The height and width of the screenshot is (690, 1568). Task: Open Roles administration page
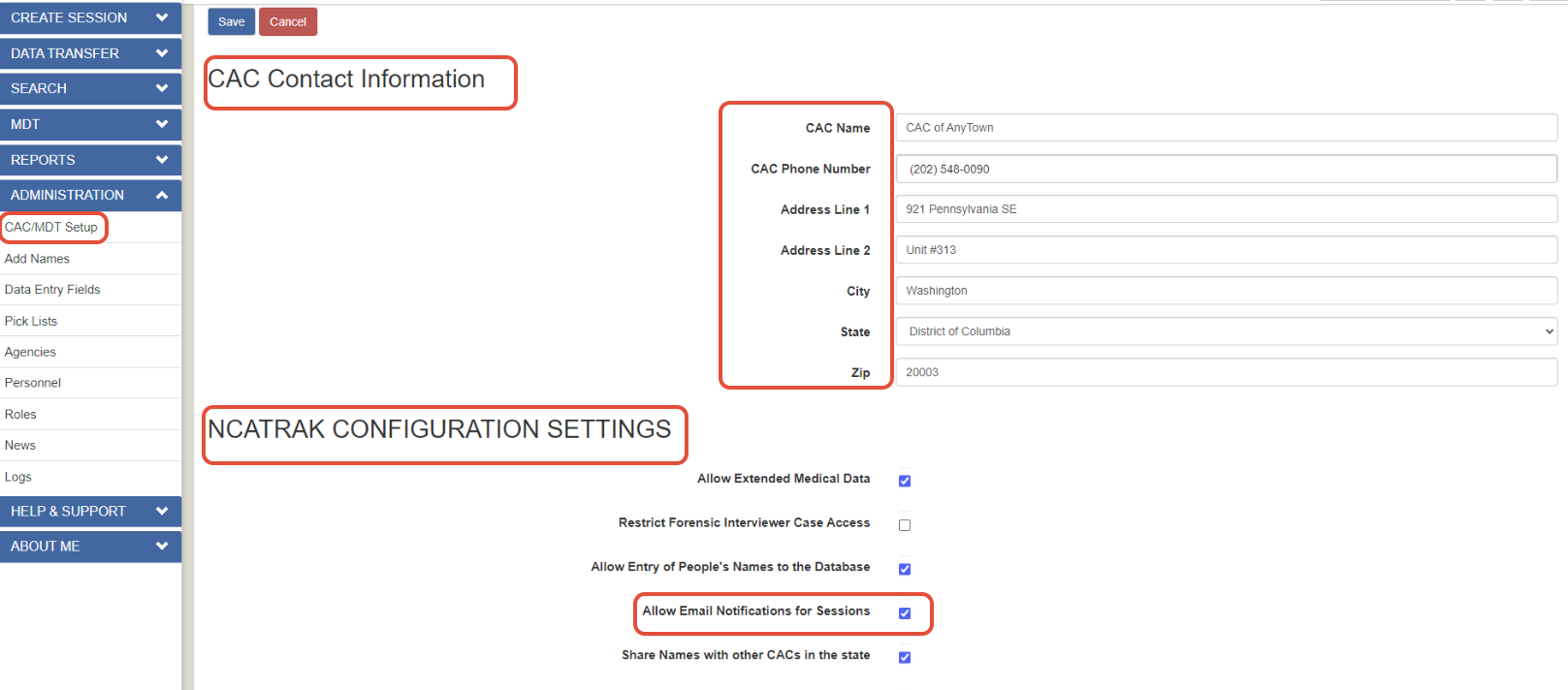[20, 414]
